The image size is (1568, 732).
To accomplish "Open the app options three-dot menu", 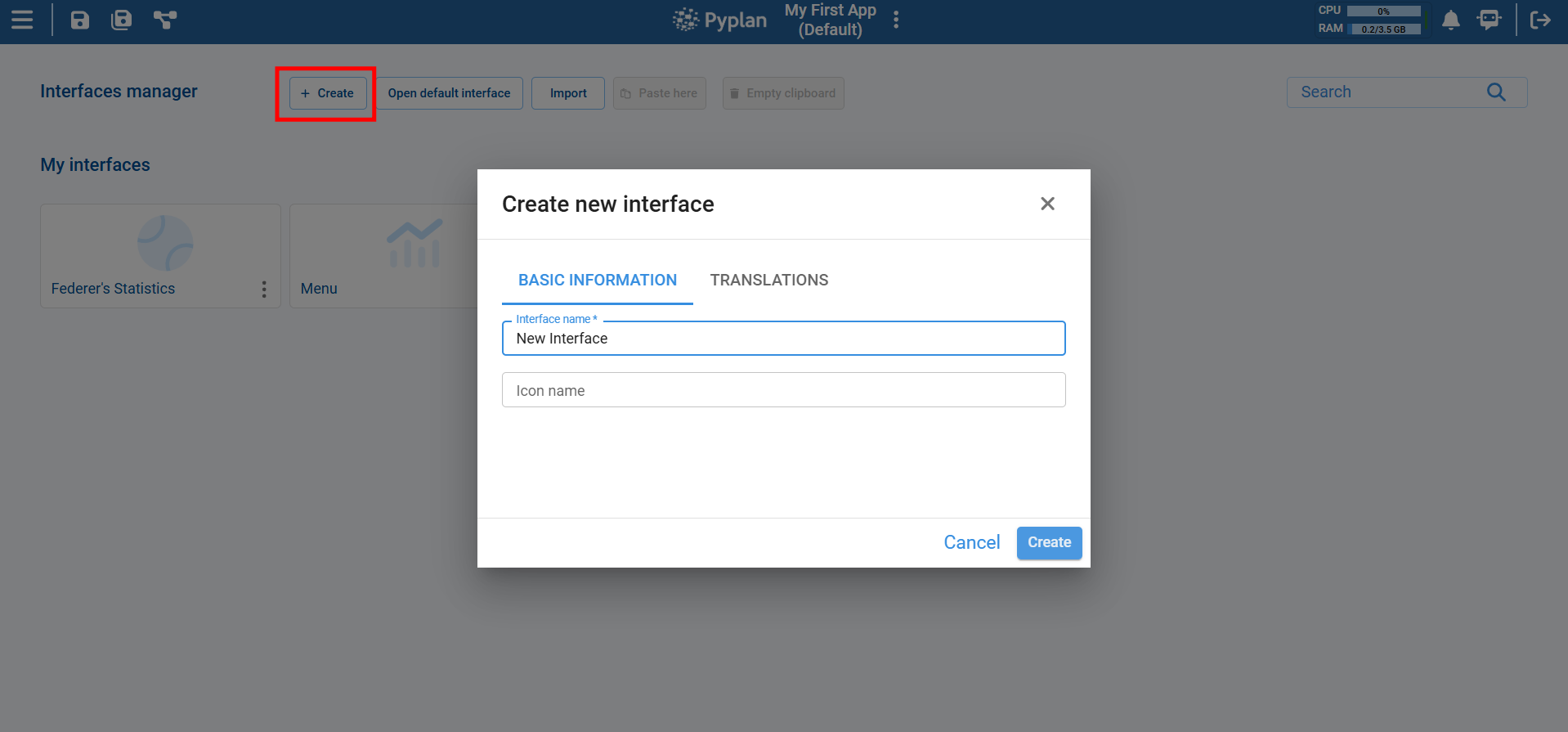I will pyautogui.click(x=896, y=20).
